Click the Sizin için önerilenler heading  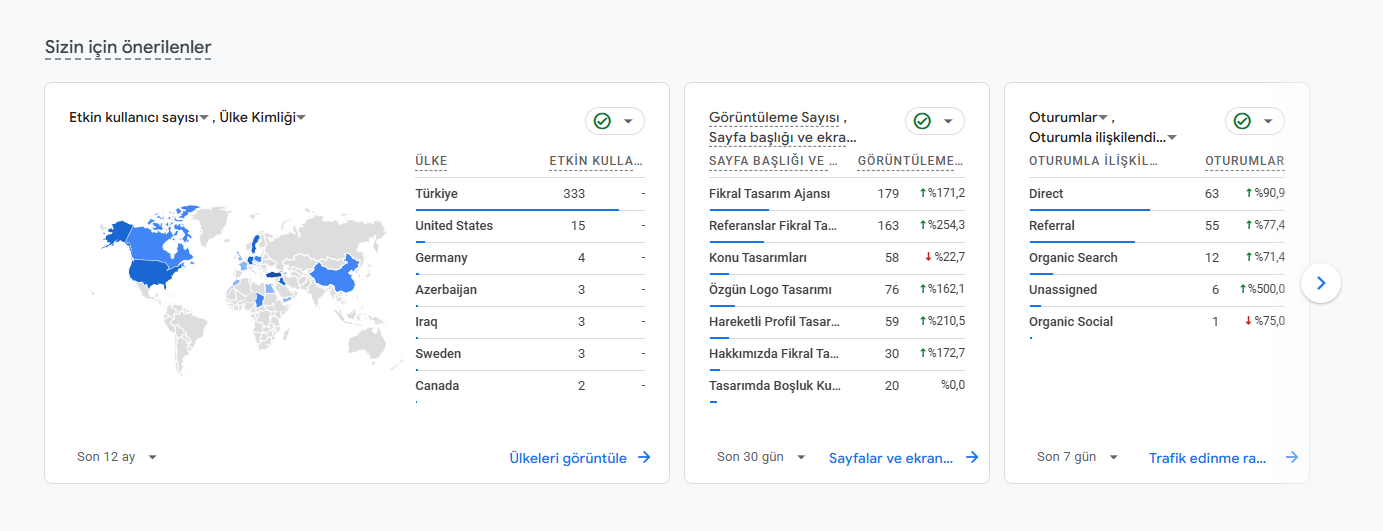tap(128, 47)
